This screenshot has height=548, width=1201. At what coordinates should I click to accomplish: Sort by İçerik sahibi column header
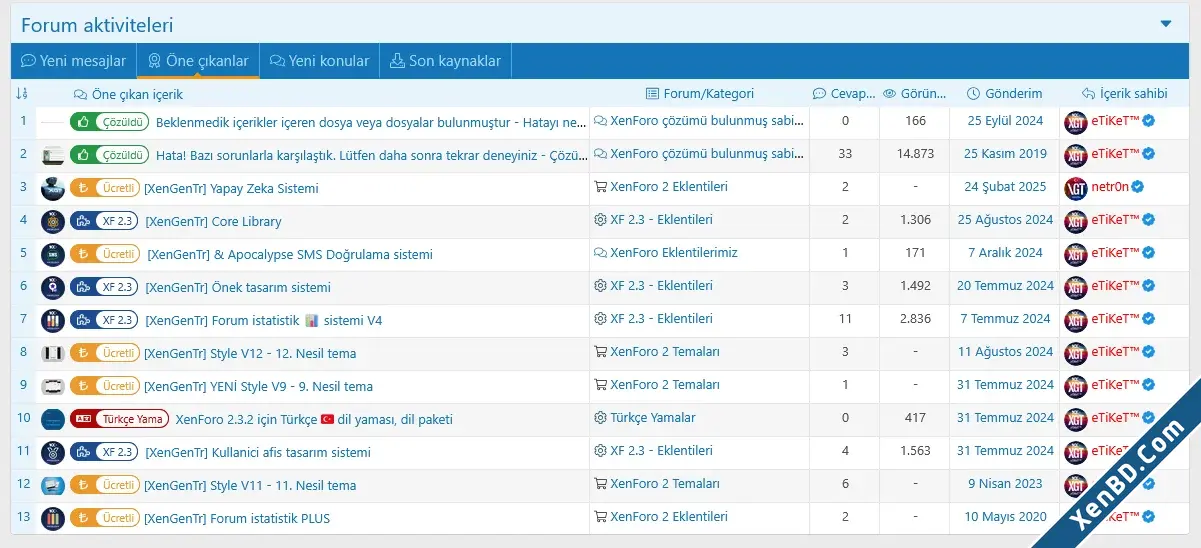click(x=1124, y=94)
